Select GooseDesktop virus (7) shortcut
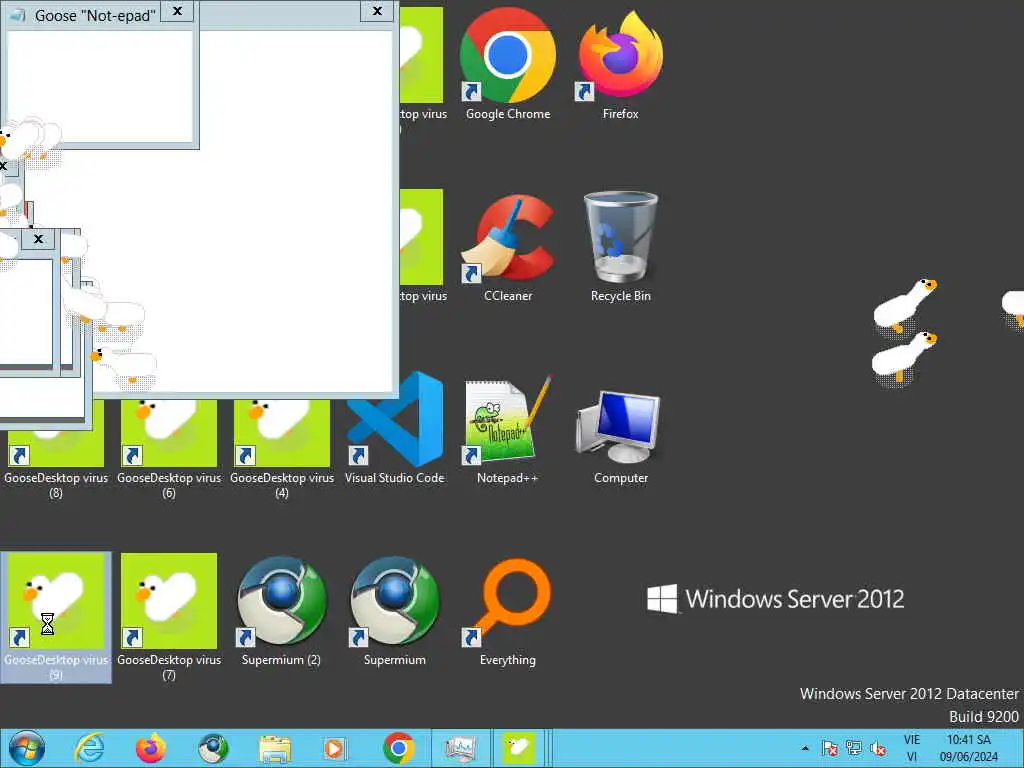This screenshot has width=1024, height=768. [168, 617]
